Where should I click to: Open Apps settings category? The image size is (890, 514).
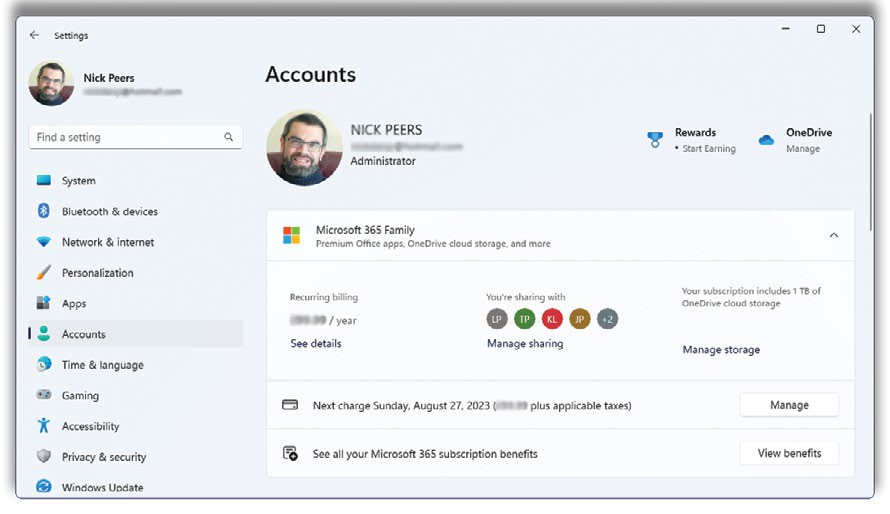pyautogui.click(x=136, y=303)
